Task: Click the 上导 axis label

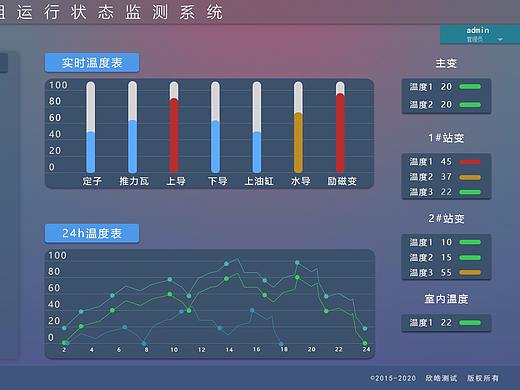Action: pyautogui.click(x=176, y=181)
